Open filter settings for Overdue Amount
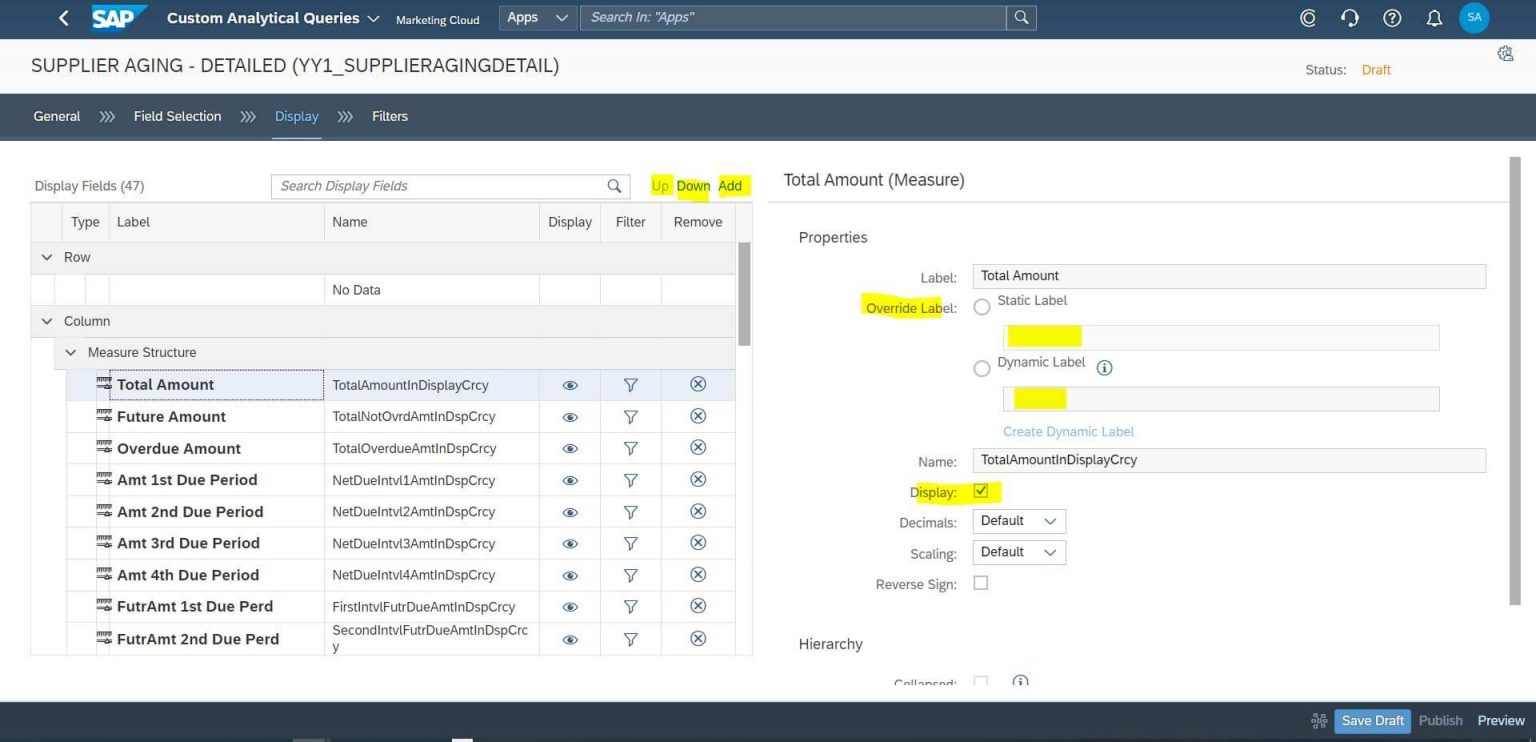Screen dimensions: 1536x742 pos(630,448)
